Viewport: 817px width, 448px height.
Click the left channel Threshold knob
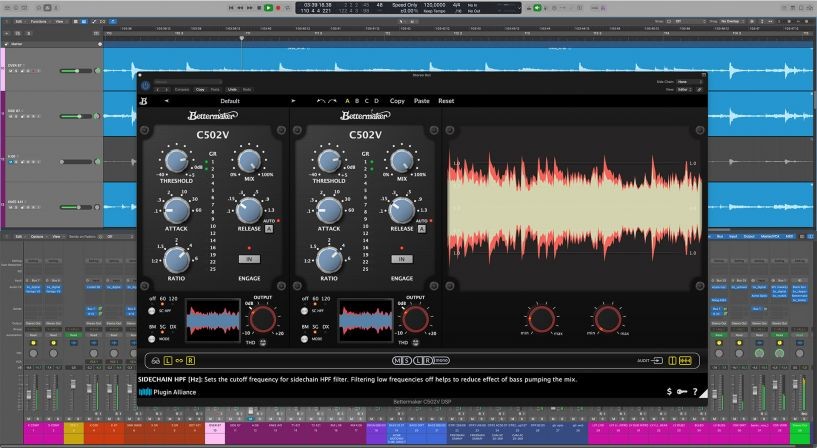tap(176, 160)
